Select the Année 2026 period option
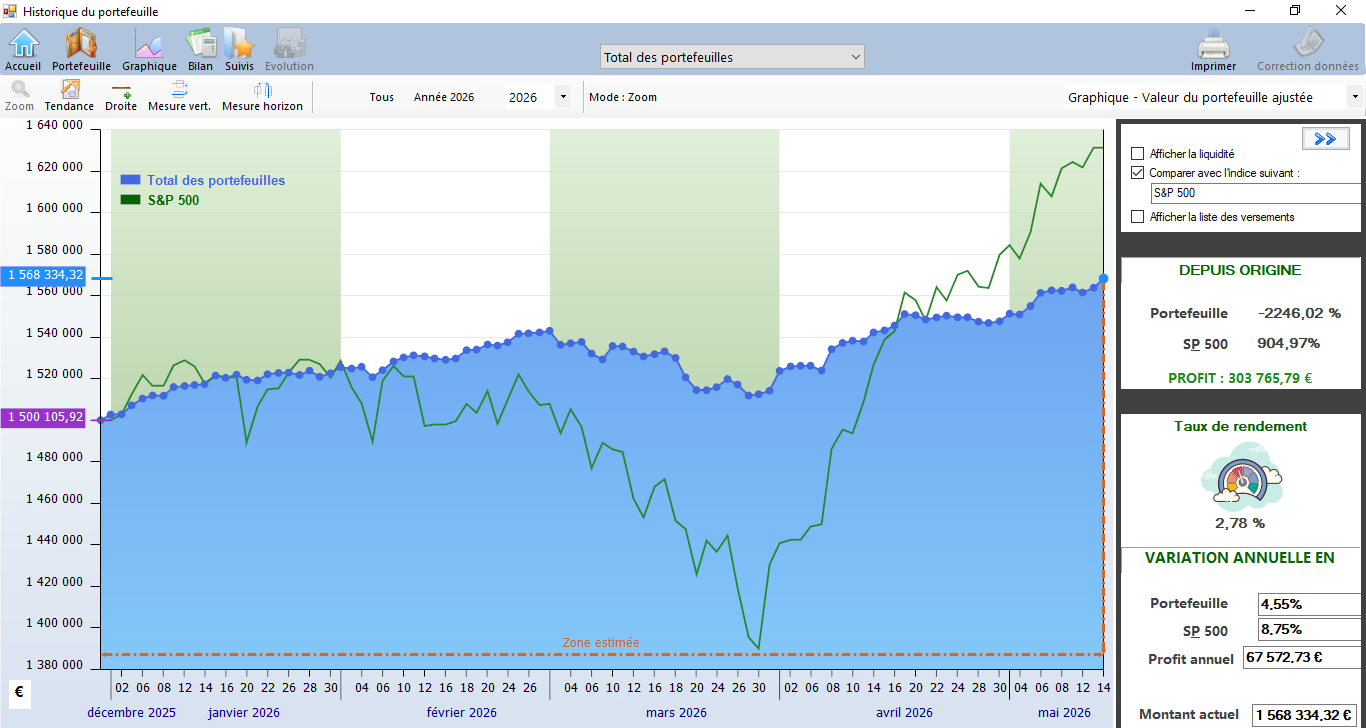 click(444, 97)
